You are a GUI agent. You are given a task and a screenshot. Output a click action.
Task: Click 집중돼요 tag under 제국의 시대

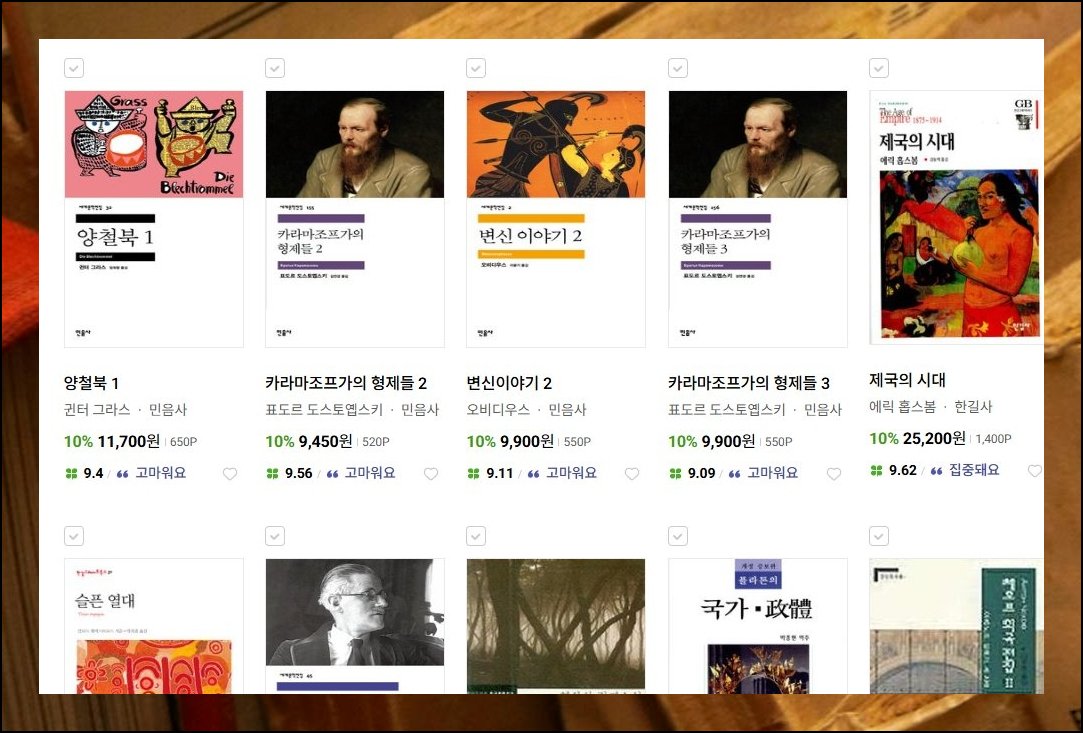(974, 470)
